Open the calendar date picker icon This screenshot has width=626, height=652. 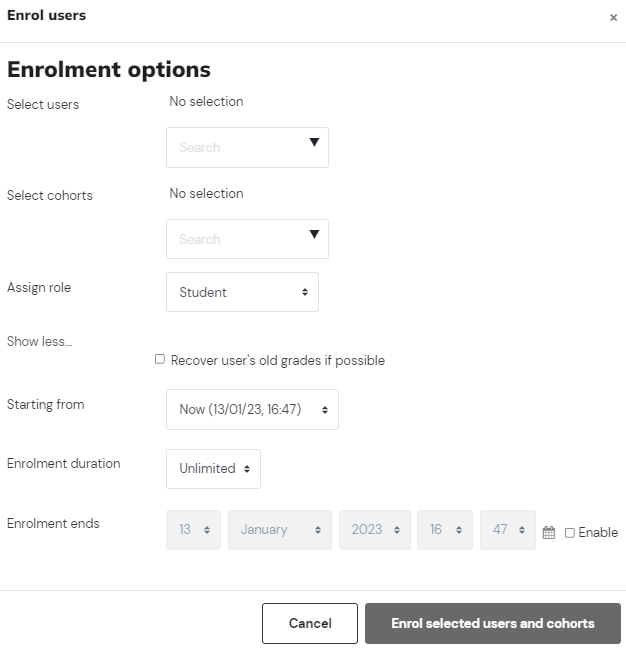549,532
